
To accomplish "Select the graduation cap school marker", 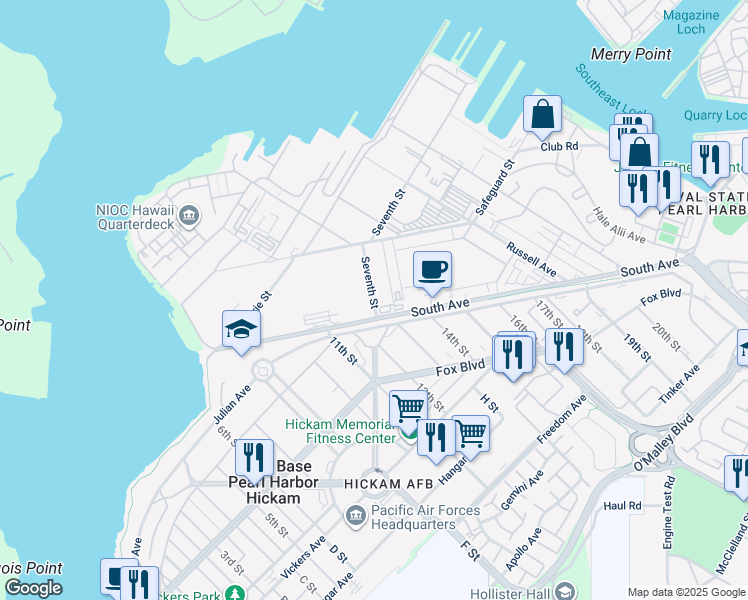I will (x=241, y=330).
